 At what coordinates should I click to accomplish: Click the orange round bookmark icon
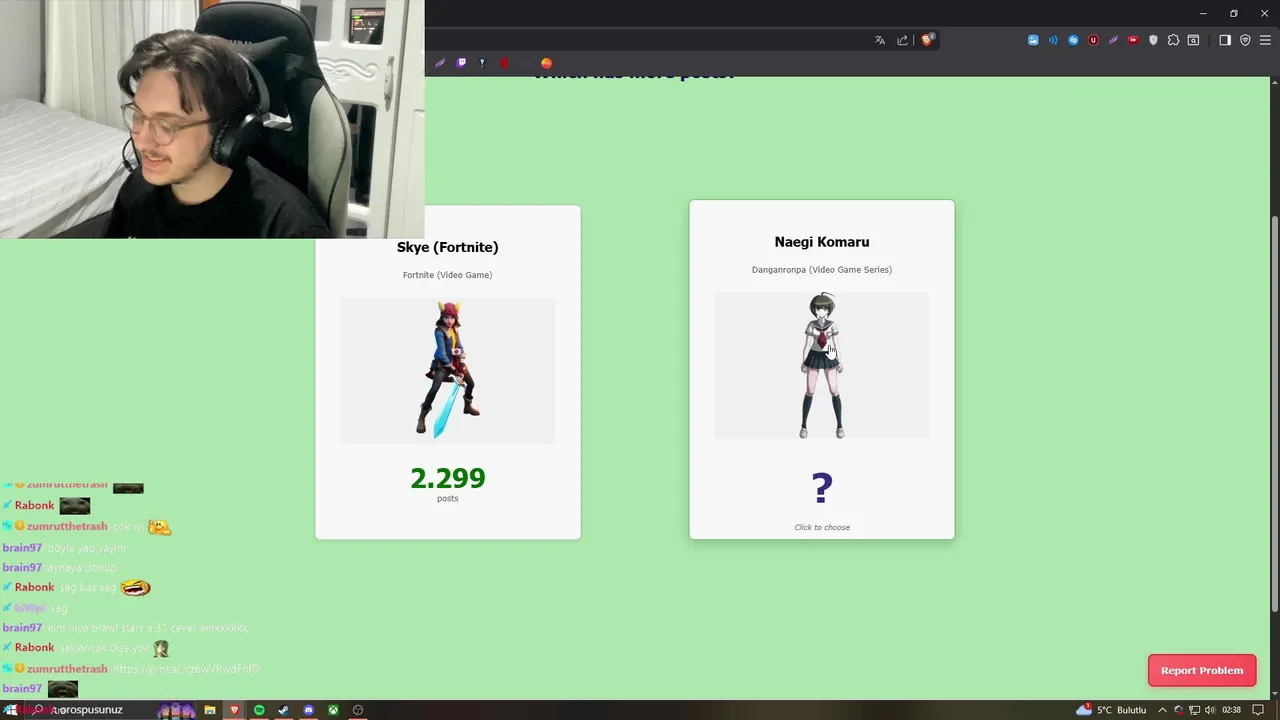point(546,63)
